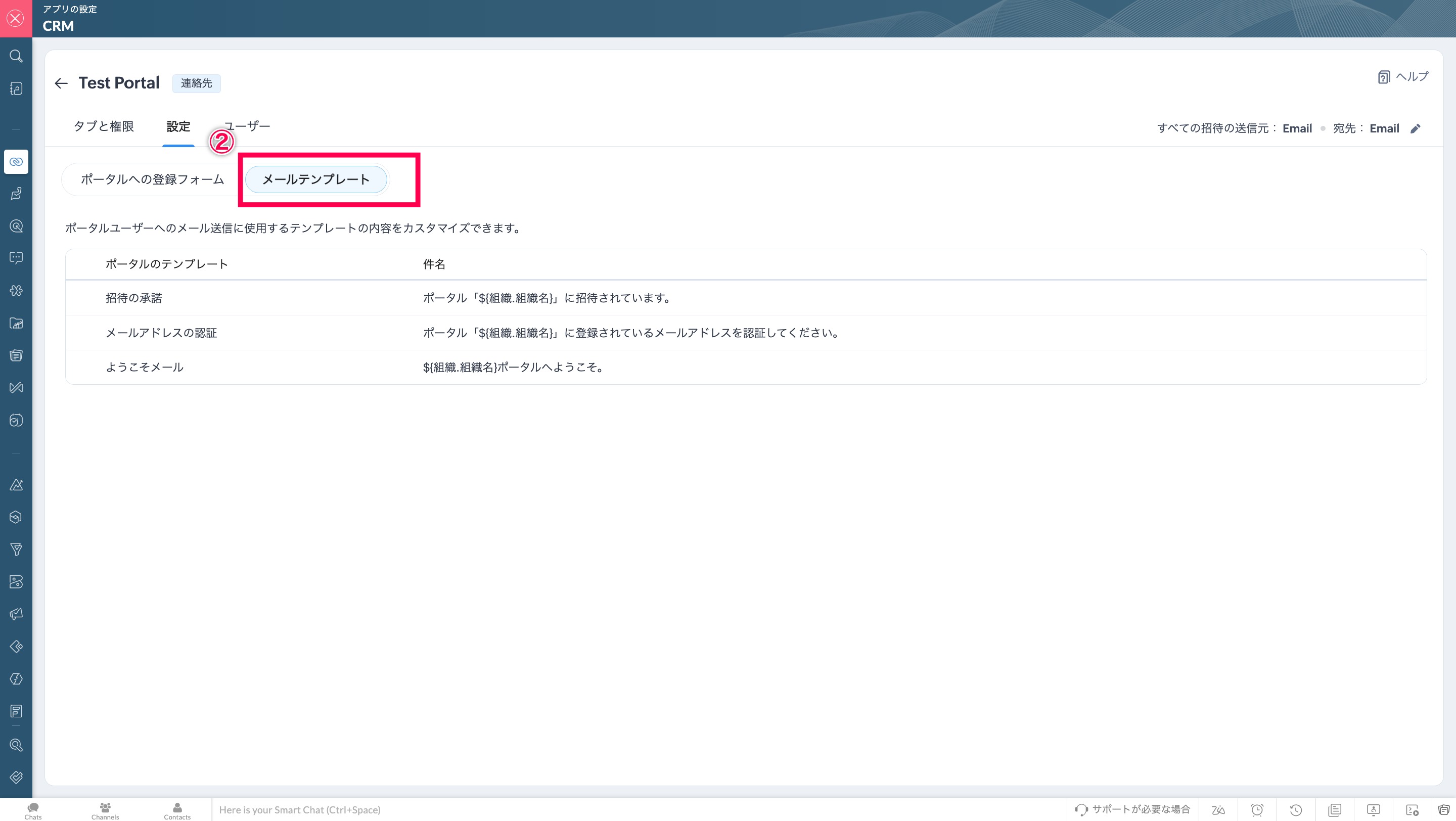This screenshot has height=821, width=1456.
Task: Open the ようこそメール template row
Action: [145, 368]
